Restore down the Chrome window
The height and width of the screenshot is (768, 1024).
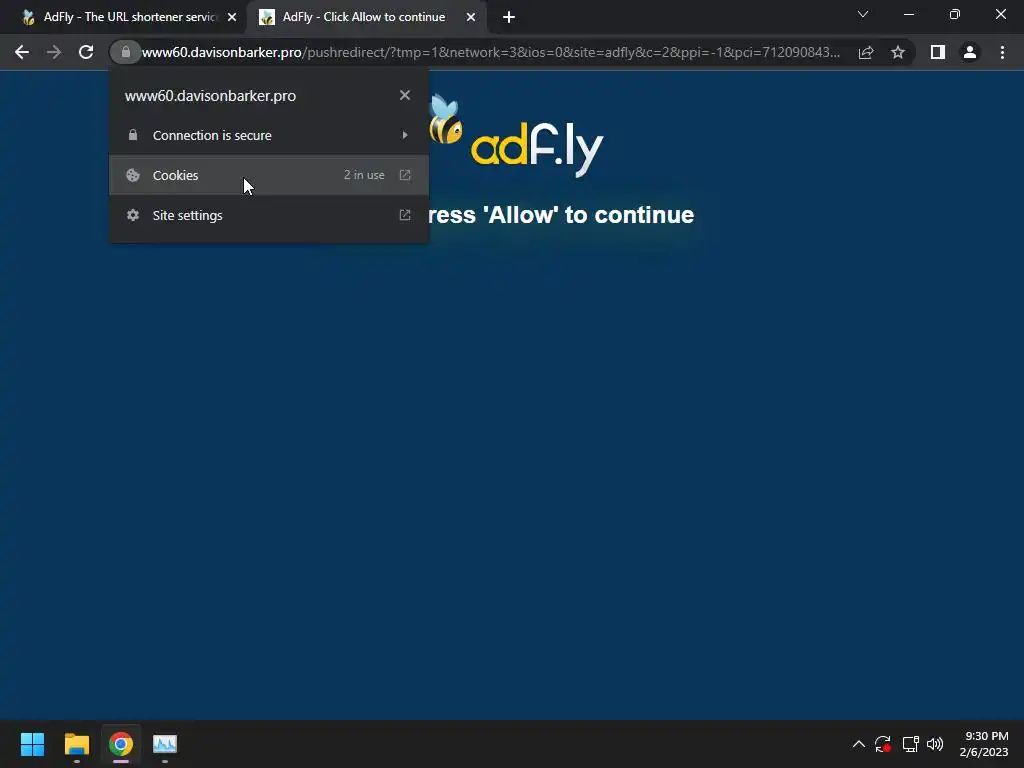pyautogui.click(x=955, y=14)
